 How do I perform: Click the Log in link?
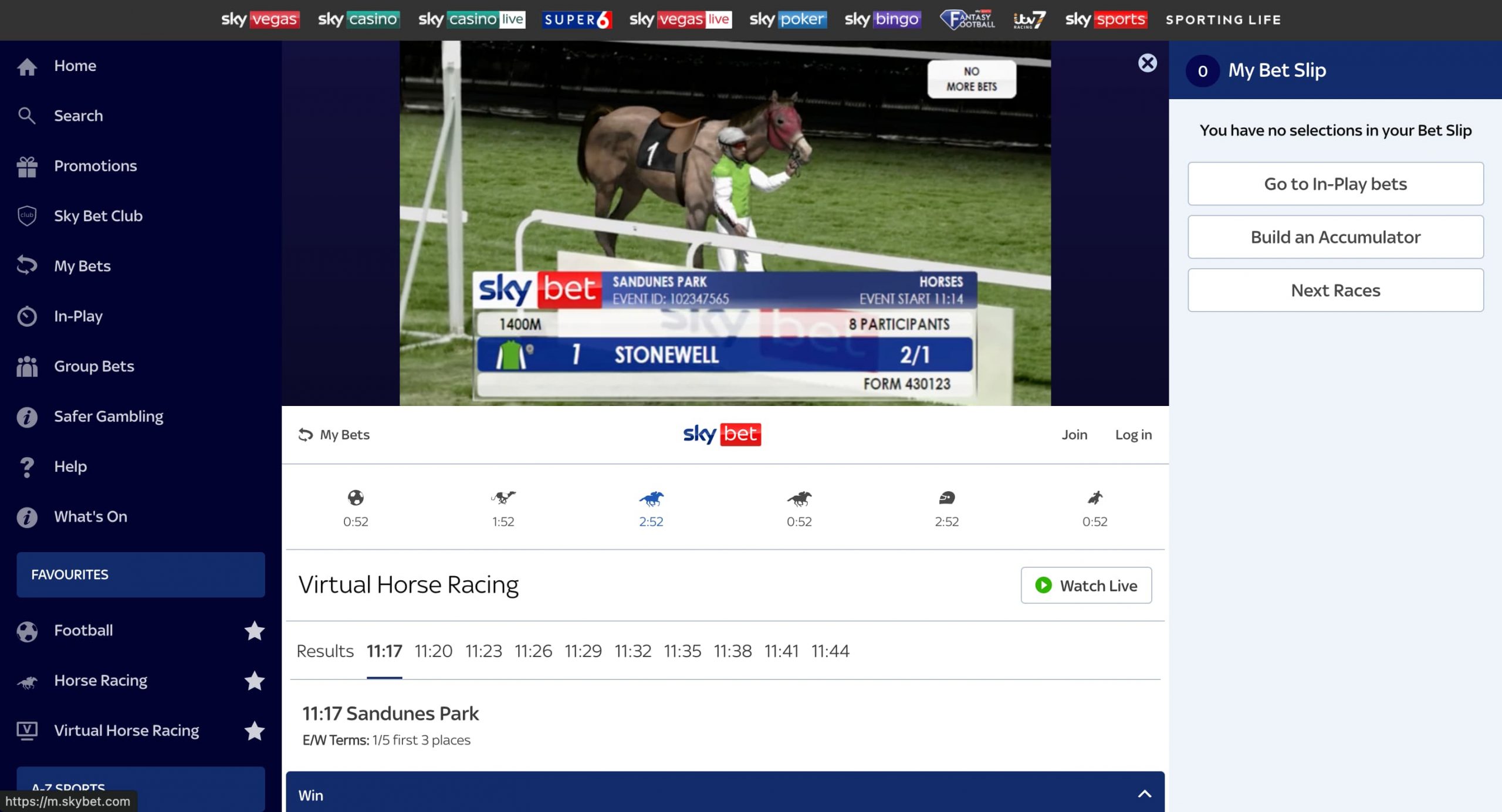point(1133,435)
